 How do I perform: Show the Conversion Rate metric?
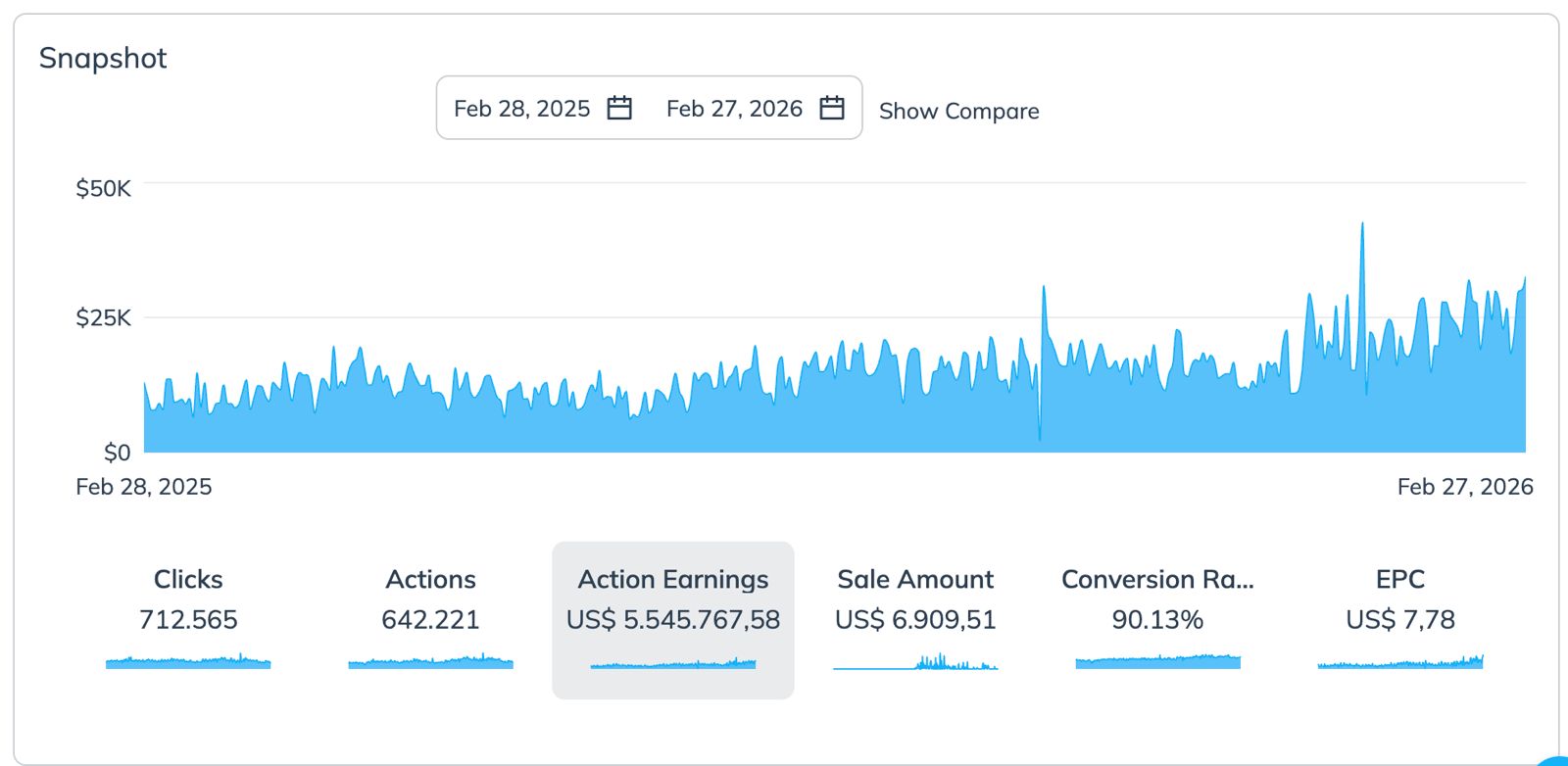click(1157, 580)
